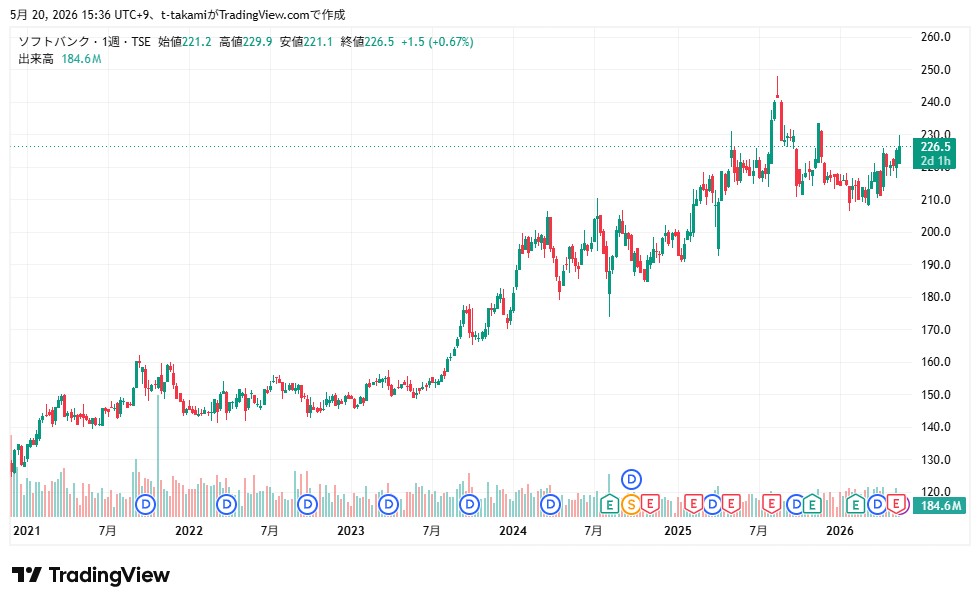Click the 2022 time axis label
This screenshot has width=980, height=605.
click(x=189, y=531)
